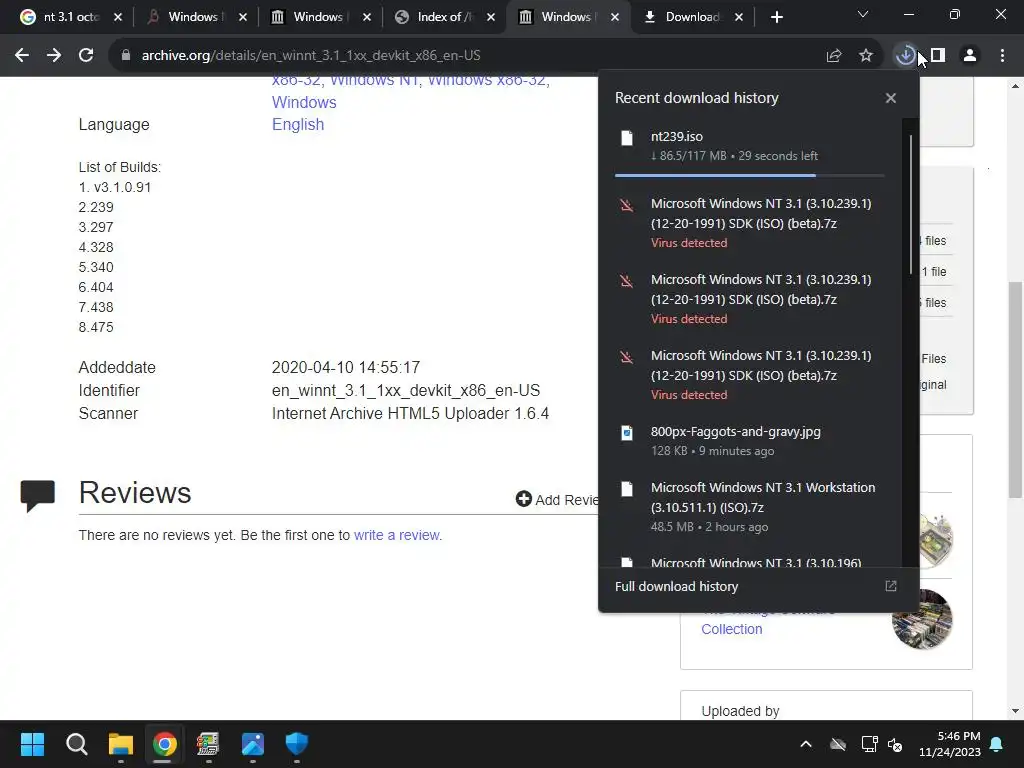Image resolution: width=1024 pixels, height=768 pixels.
Task: Close the Downloads tab
Action: pyautogui.click(x=739, y=17)
